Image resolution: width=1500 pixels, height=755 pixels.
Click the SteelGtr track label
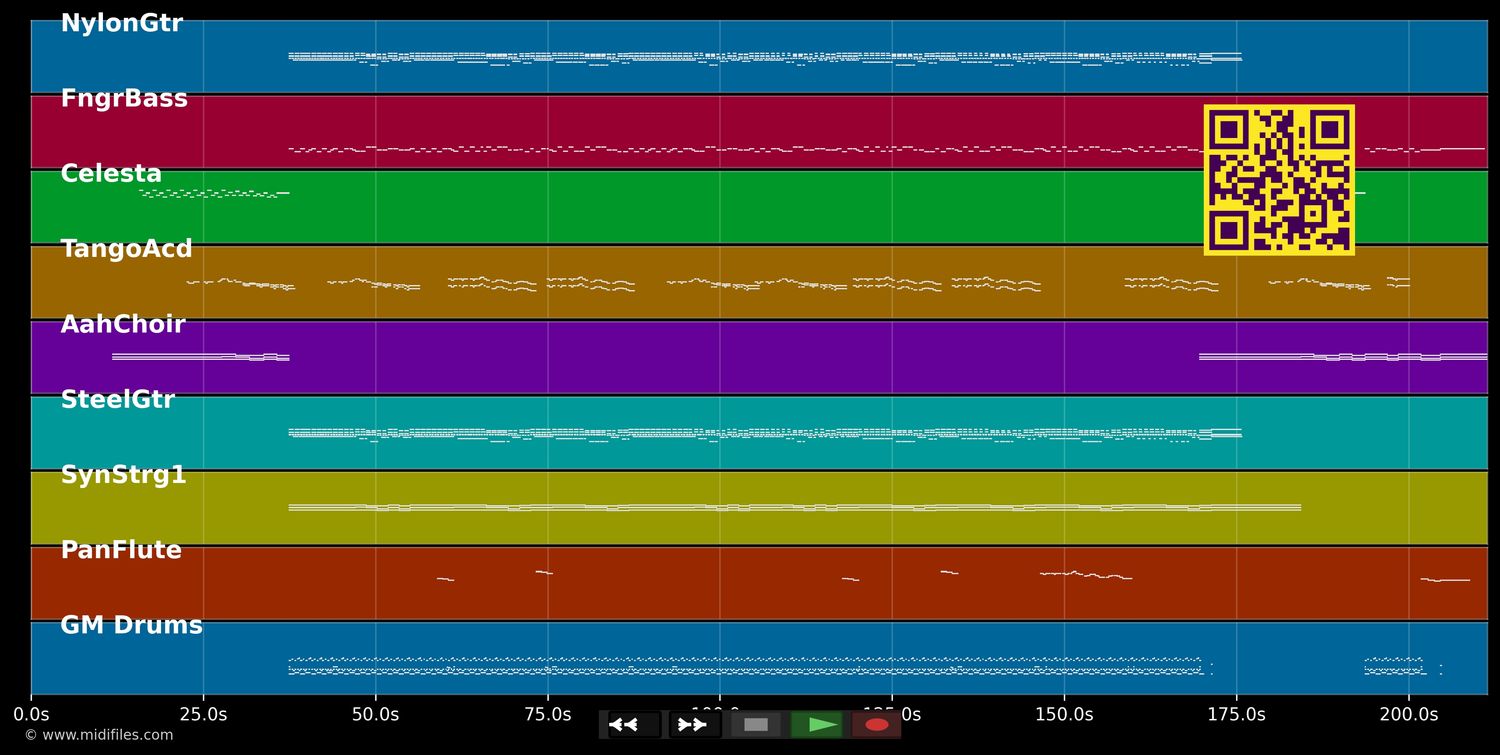[117, 400]
